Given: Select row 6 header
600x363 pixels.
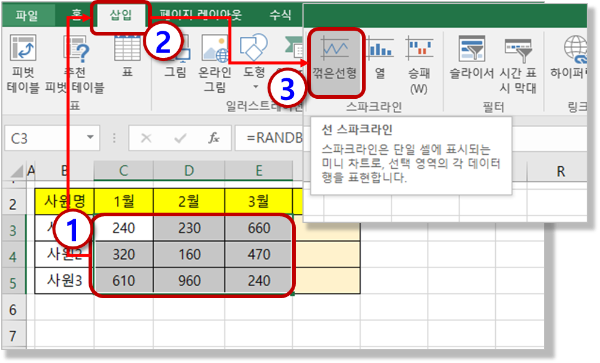Looking at the screenshot, I should tap(13, 309).
